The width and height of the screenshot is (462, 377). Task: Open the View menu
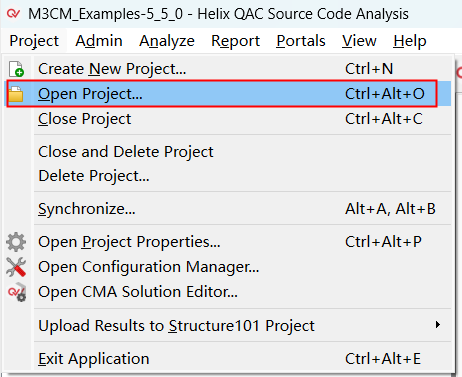point(359,41)
